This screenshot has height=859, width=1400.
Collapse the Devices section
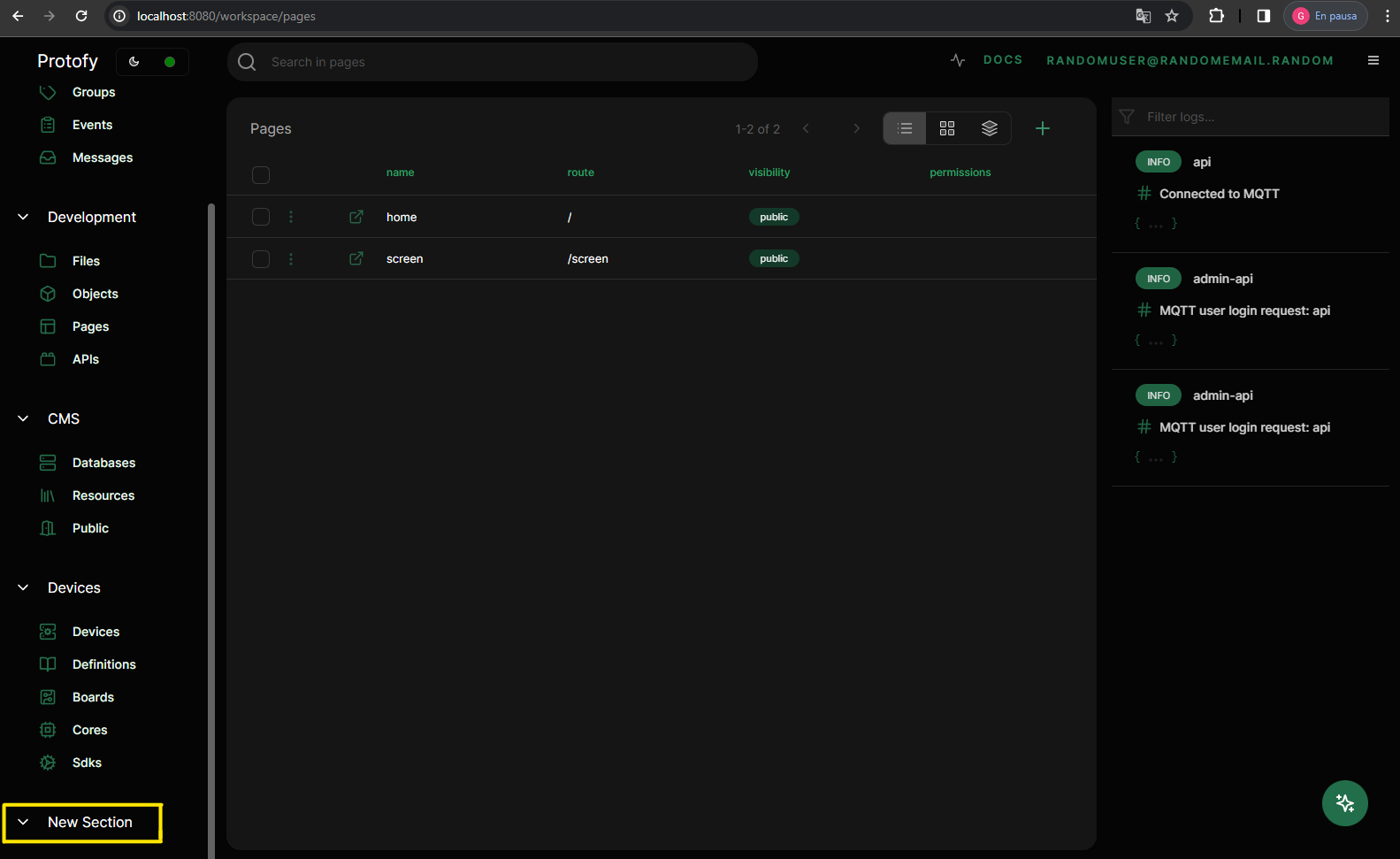point(23,587)
